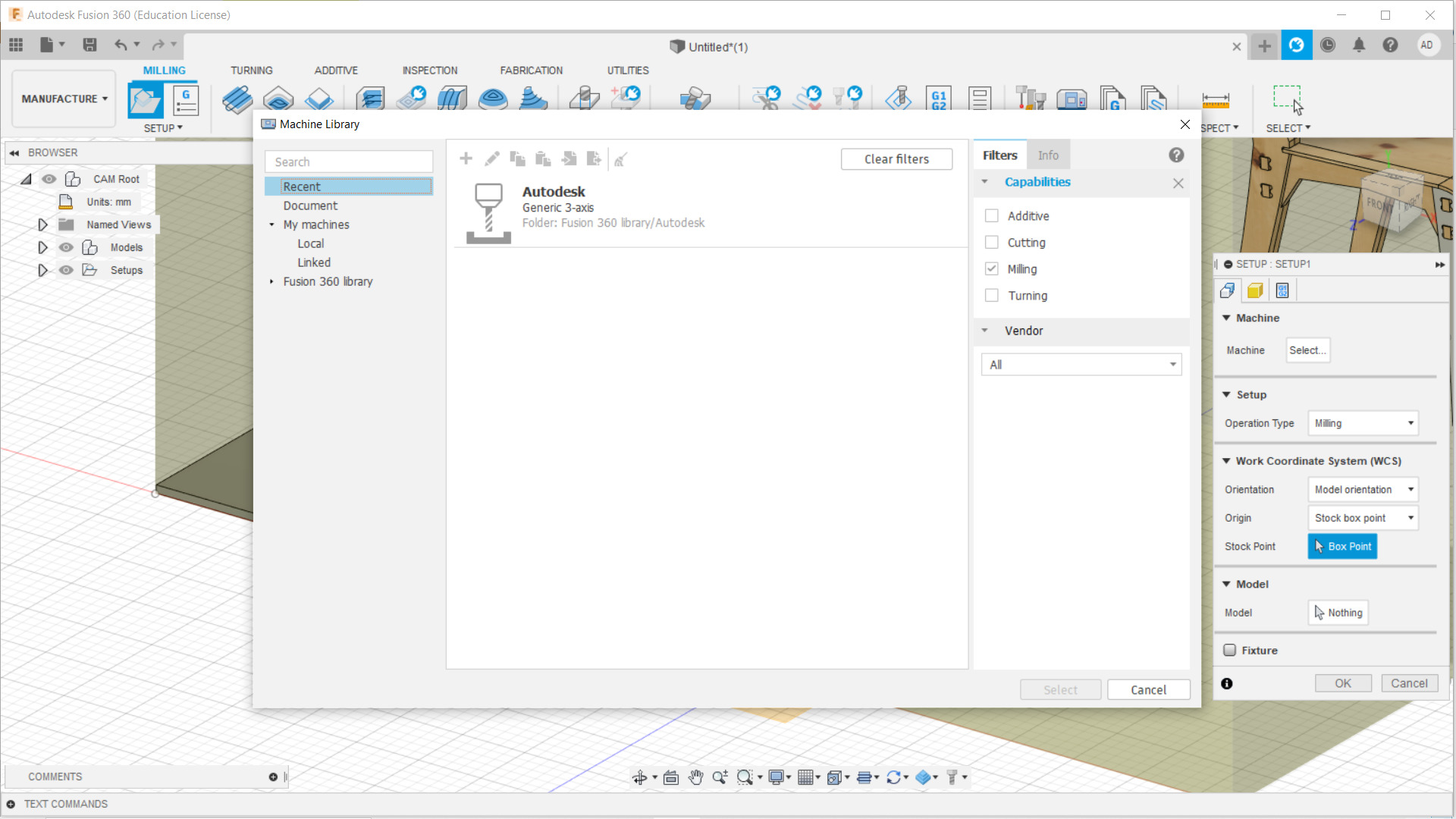
Task: Open the Vendor All dropdown
Action: click(x=1081, y=365)
